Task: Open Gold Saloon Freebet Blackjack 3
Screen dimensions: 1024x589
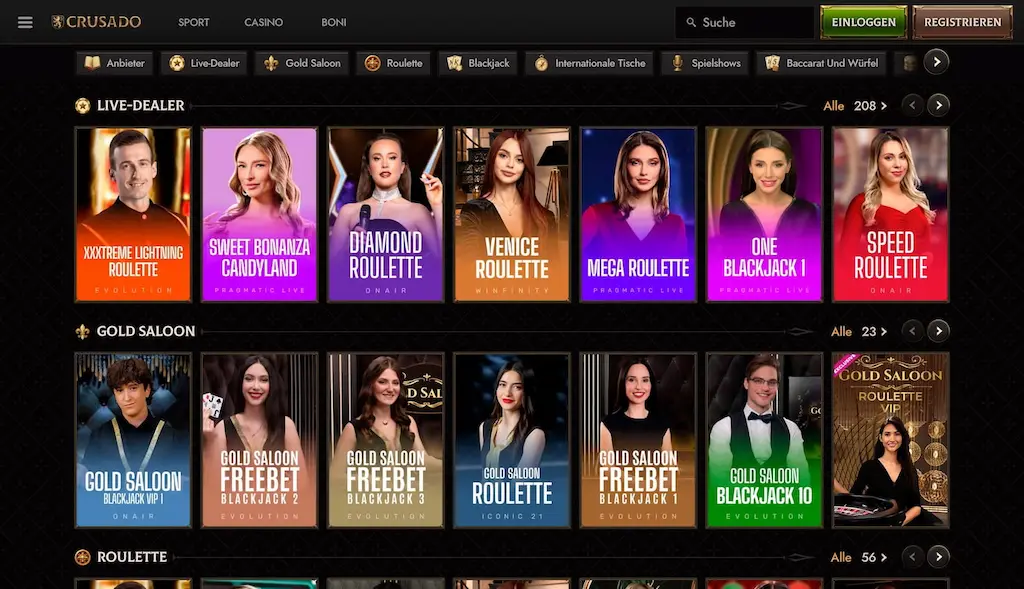Action: [385, 440]
